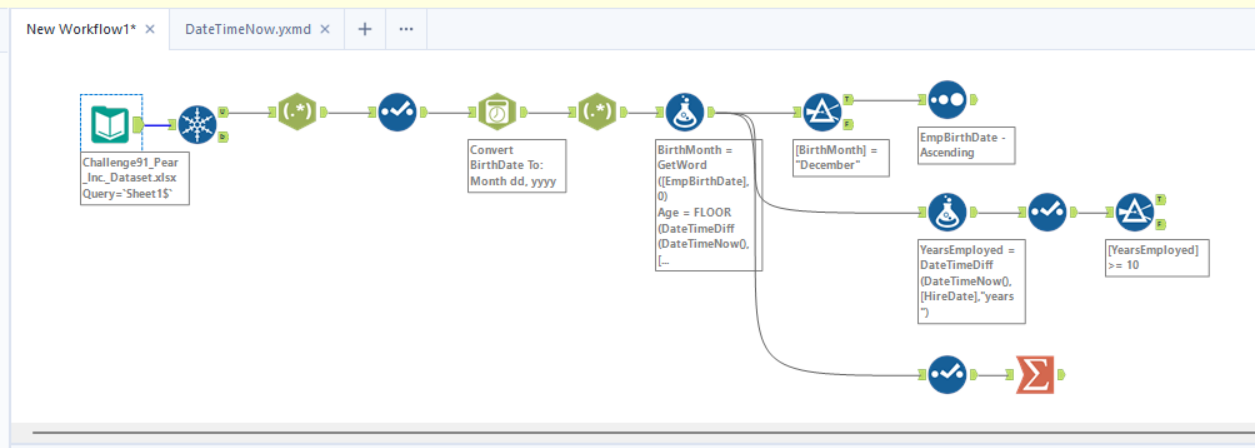This screenshot has height=448, width=1255.
Task: Click the Formula tool calculating YearsEmployed
Action: pyautogui.click(x=946, y=212)
